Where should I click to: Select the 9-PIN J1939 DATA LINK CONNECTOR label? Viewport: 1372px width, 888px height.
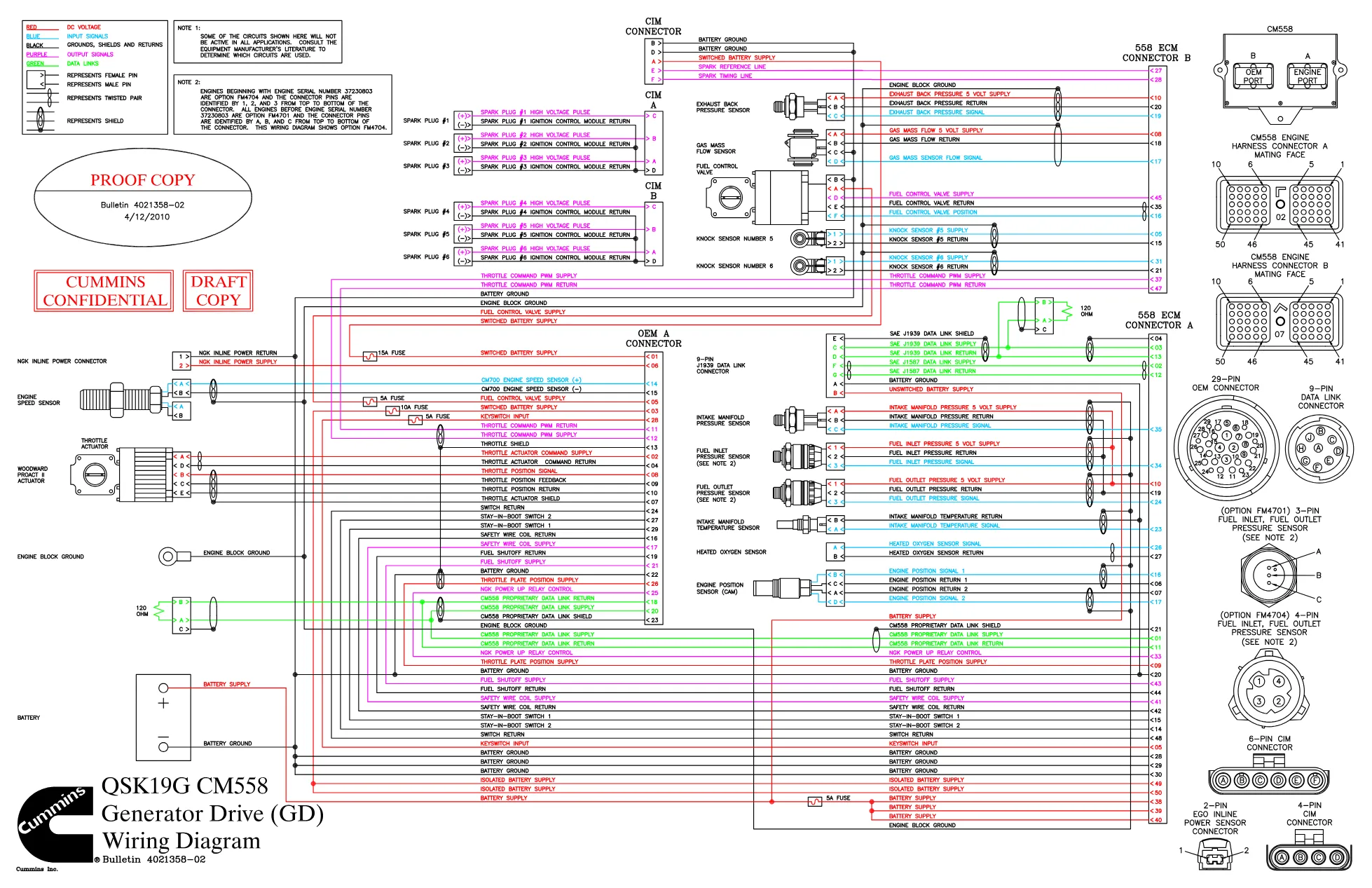(x=721, y=365)
